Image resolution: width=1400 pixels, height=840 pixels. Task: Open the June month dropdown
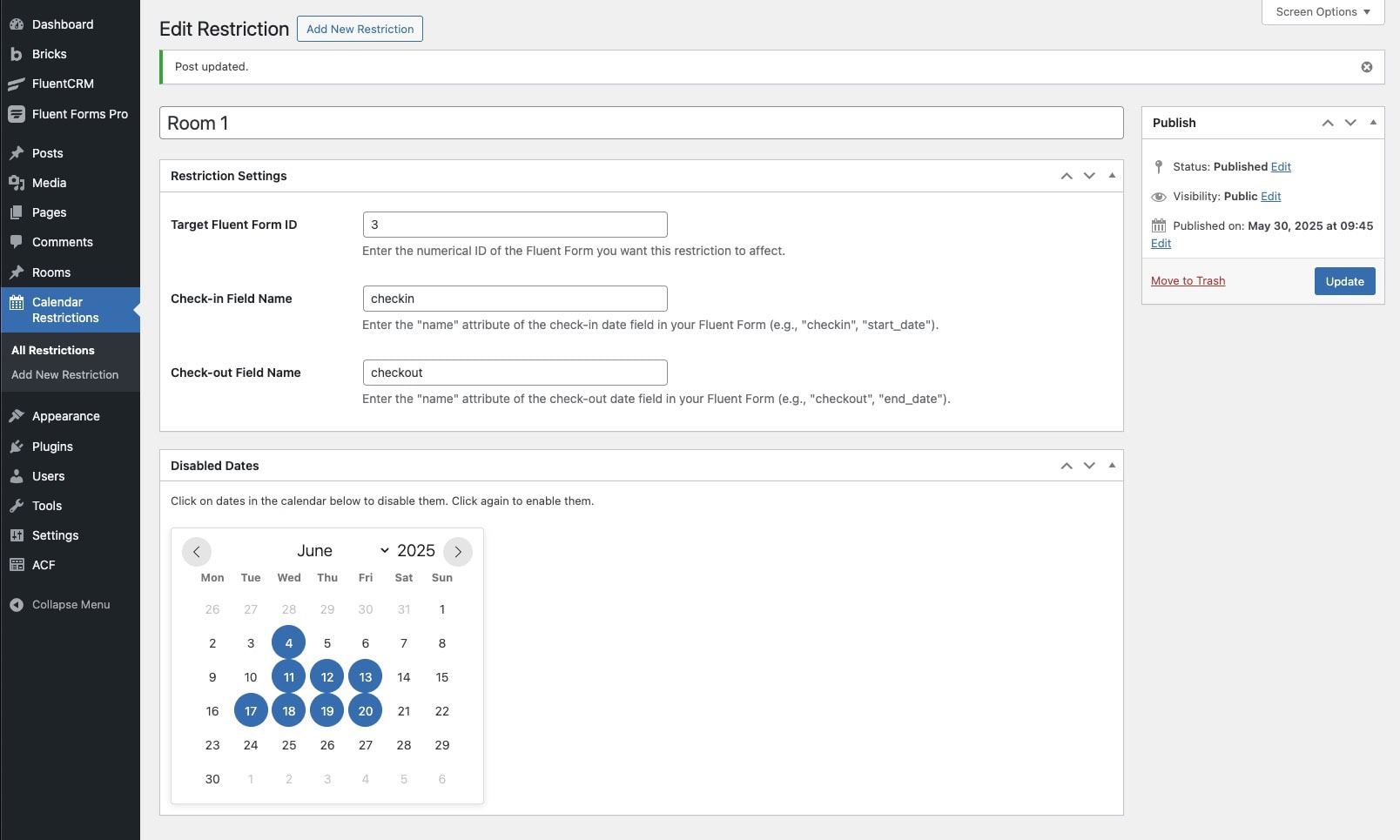[342, 551]
